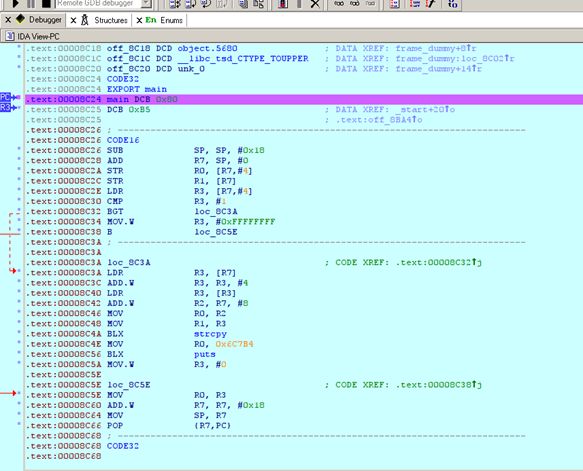Click the Step over toolbar icon

[191, 4]
